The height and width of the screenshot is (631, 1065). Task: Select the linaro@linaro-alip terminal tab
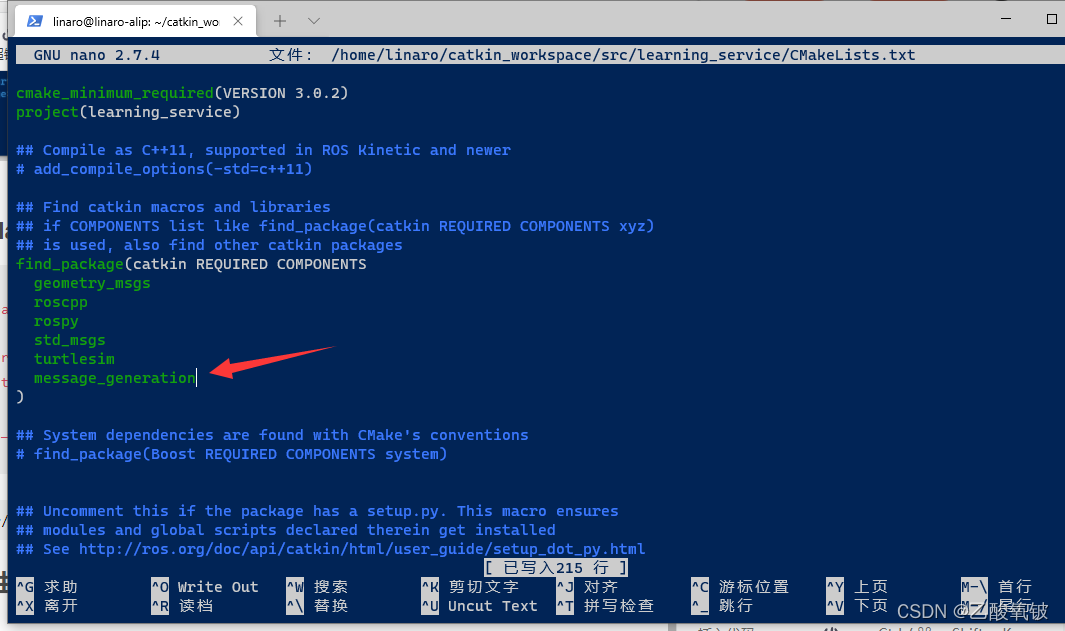[135, 21]
